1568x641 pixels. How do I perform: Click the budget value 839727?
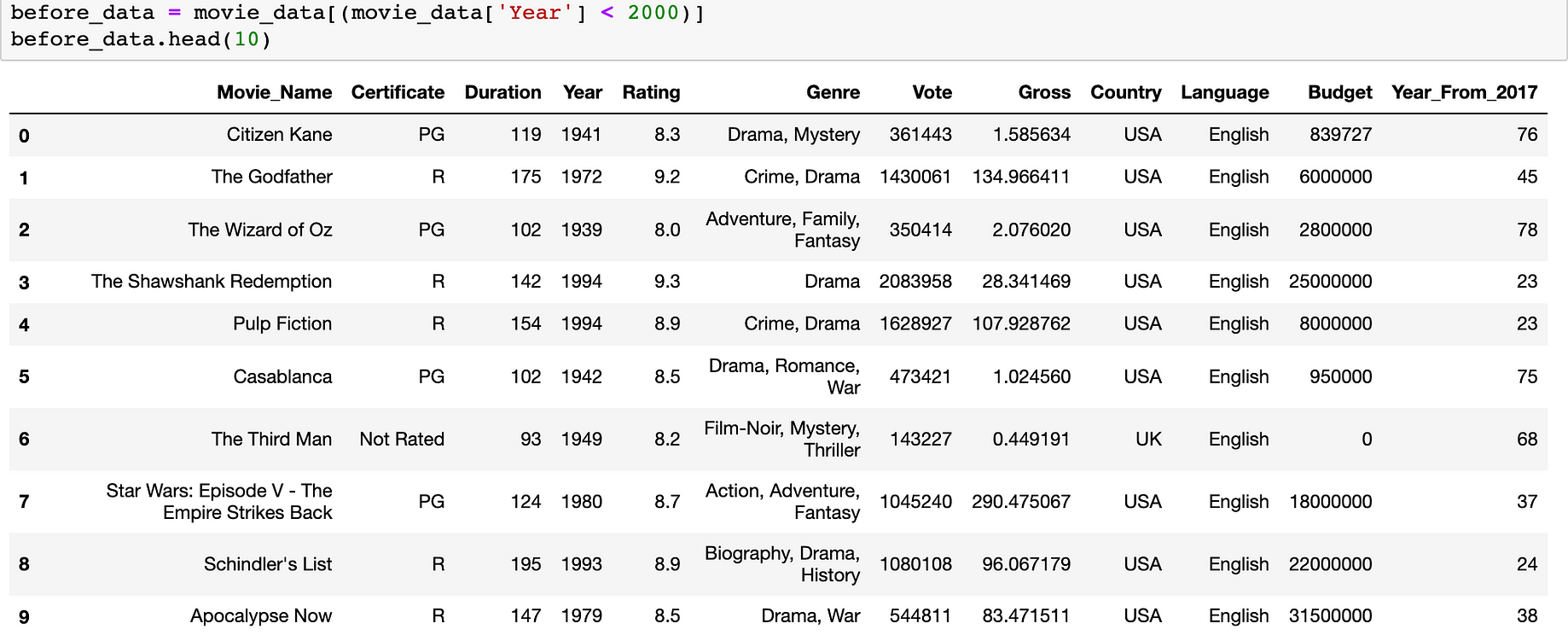tap(1341, 135)
